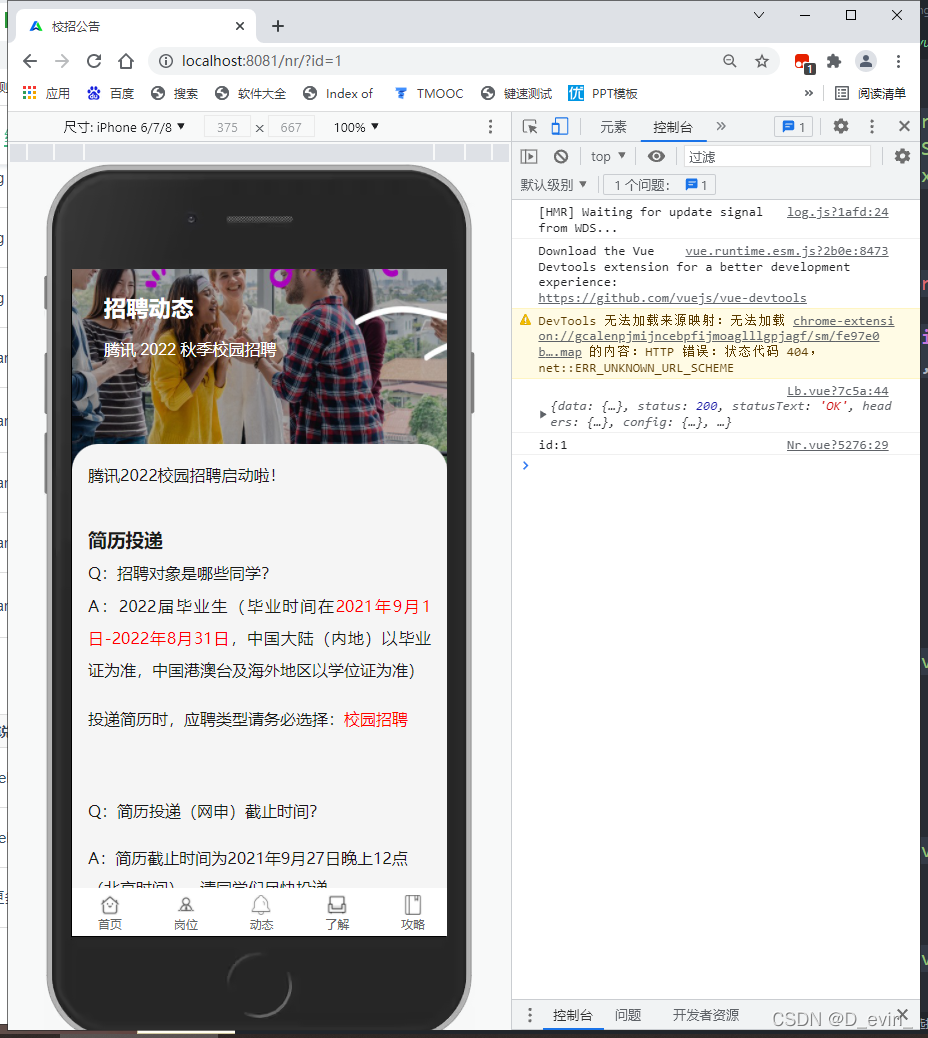Open DevTools customize three-dot menu
928x1038 pixels.
(872, 126)
